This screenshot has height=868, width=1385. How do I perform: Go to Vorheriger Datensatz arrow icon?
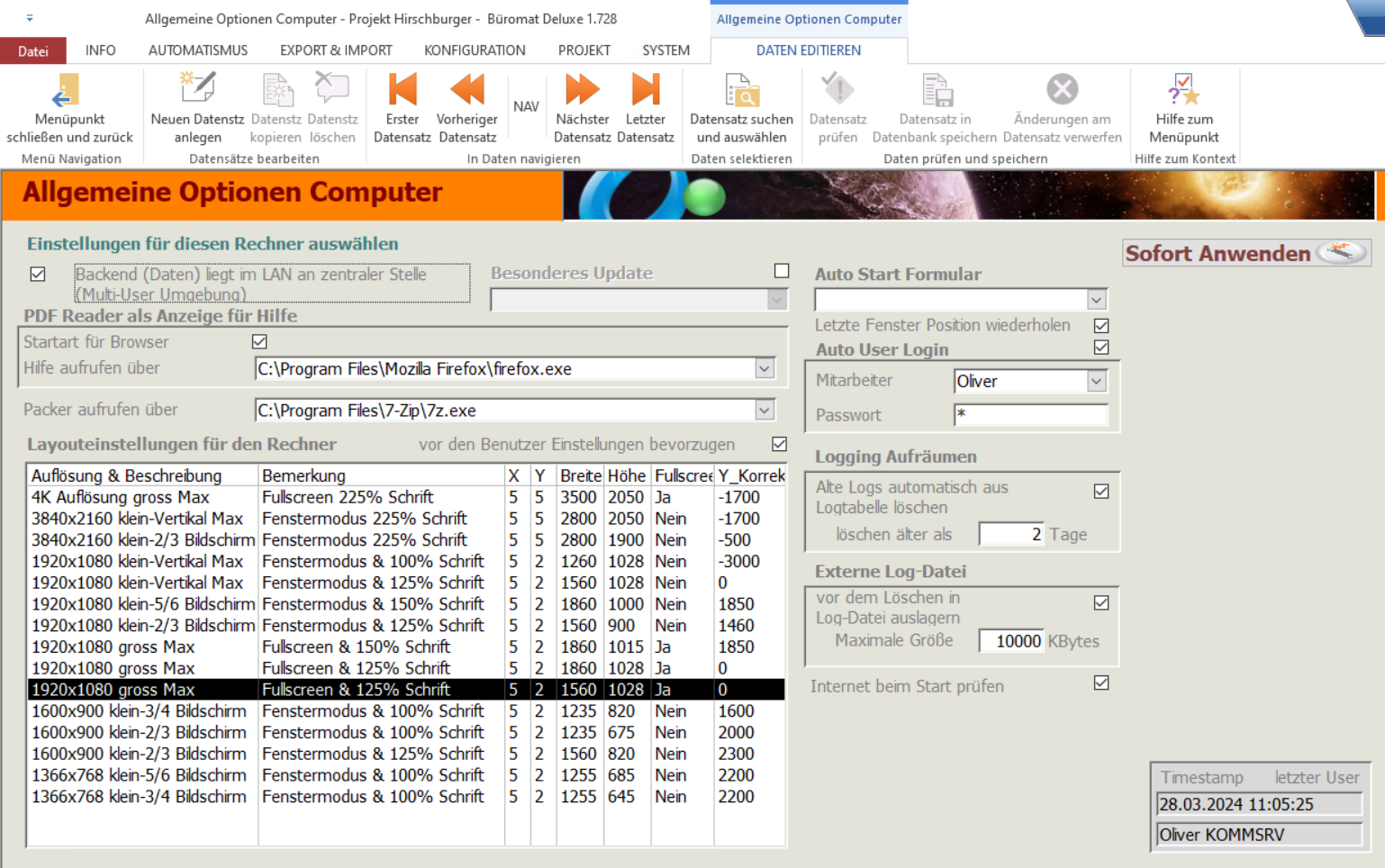466,91
